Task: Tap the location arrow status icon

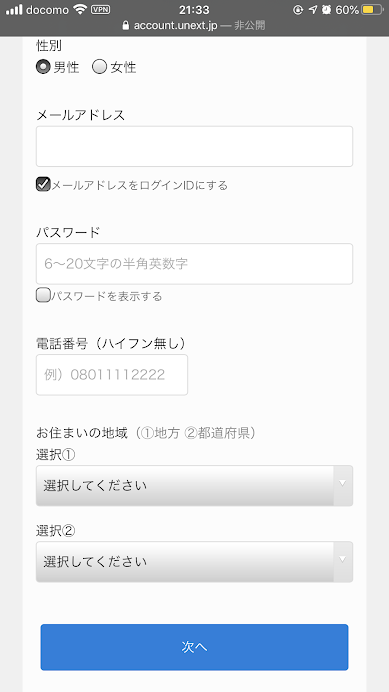Action: click(313, 9)
